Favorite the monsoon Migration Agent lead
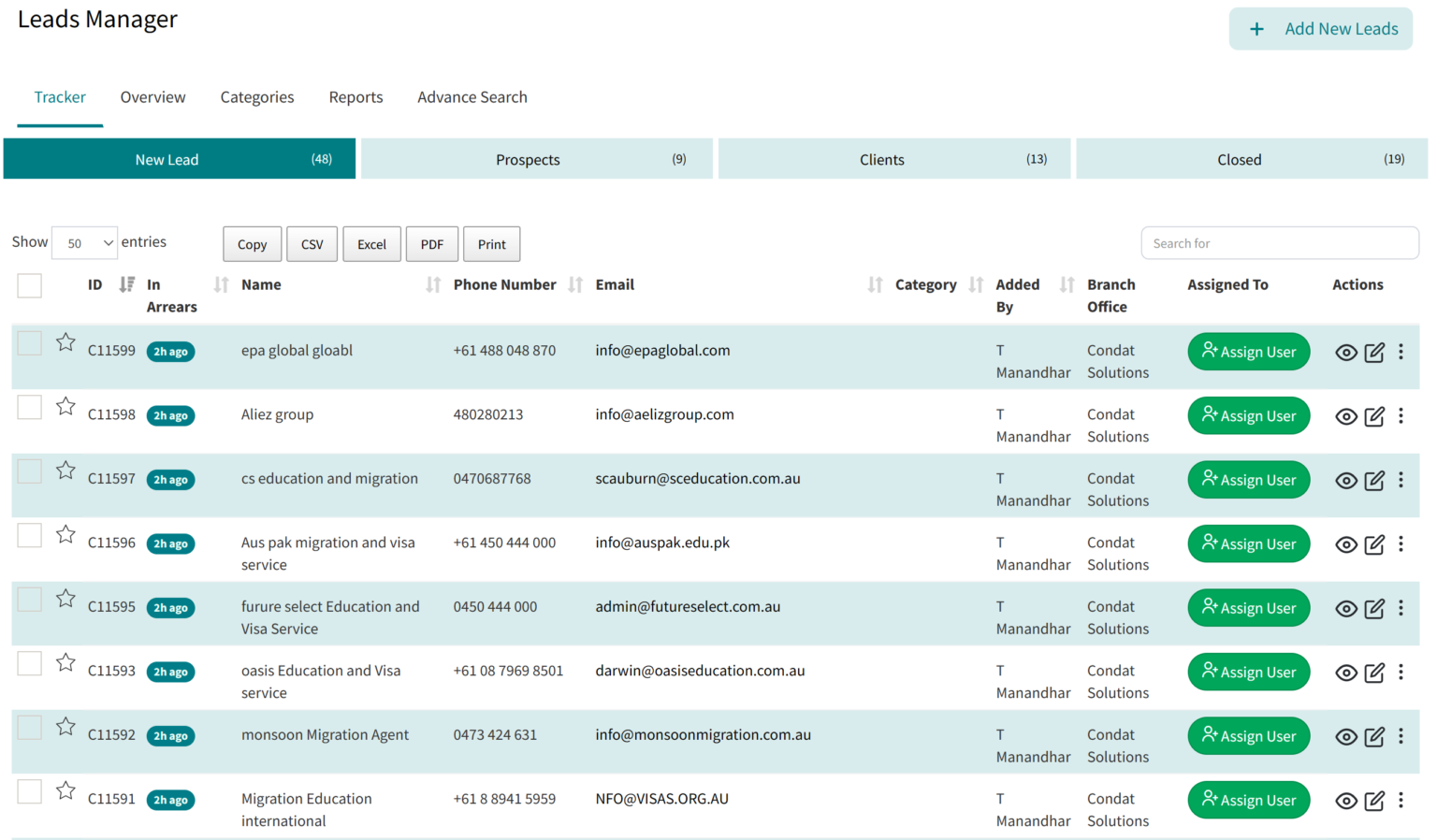This screenshot has height=840, width=1437. coord(65,727)
